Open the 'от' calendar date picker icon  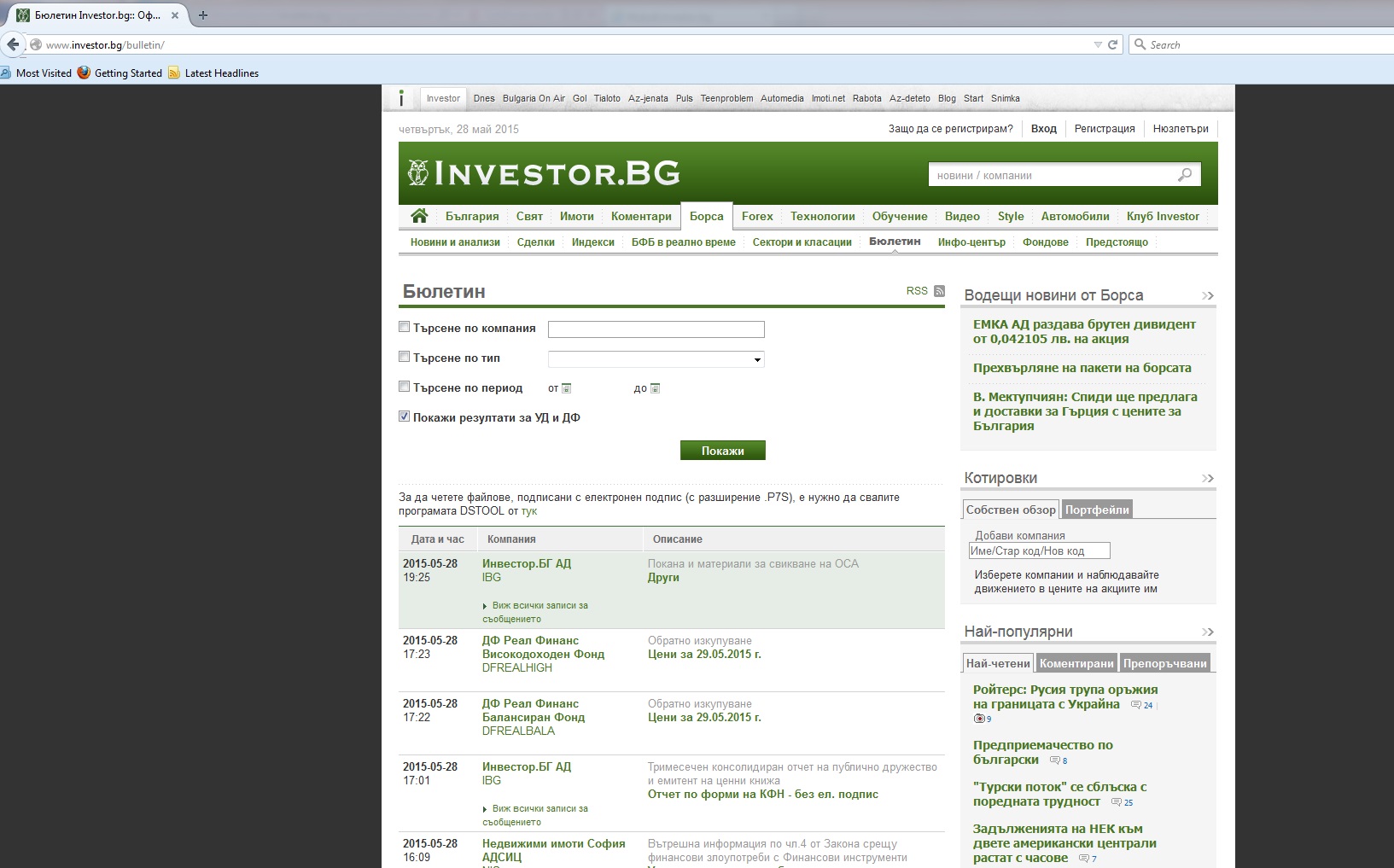(566, 388)
